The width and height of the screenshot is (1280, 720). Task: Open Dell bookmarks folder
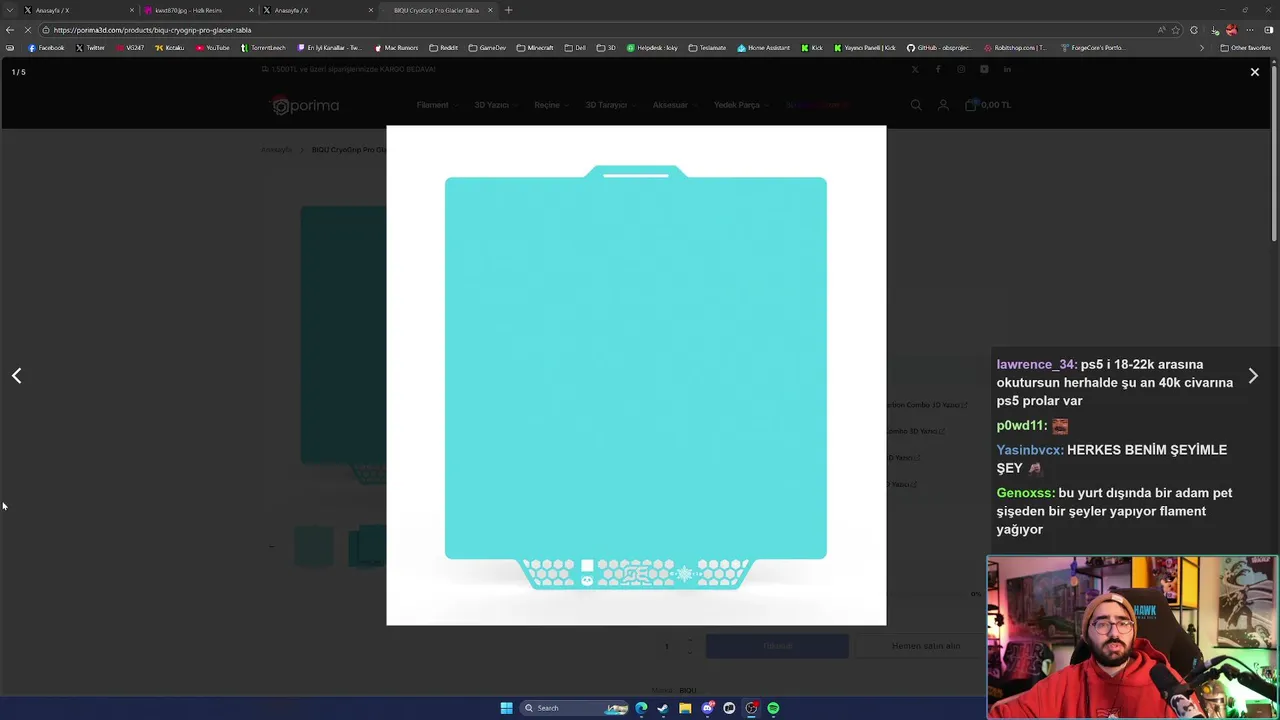[575, 48]
